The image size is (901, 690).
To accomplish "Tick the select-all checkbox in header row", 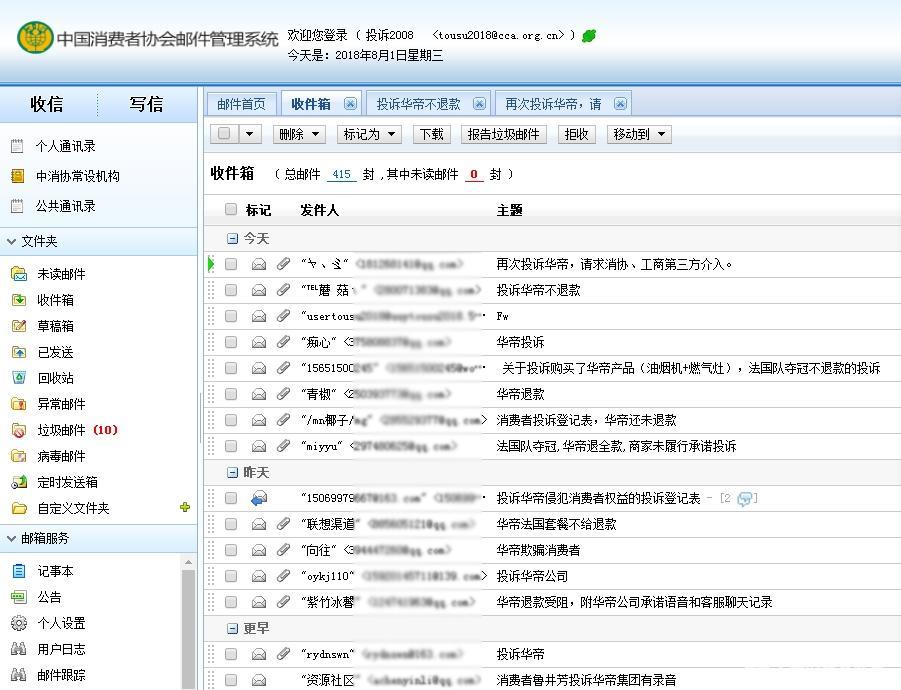I will 231,210.
